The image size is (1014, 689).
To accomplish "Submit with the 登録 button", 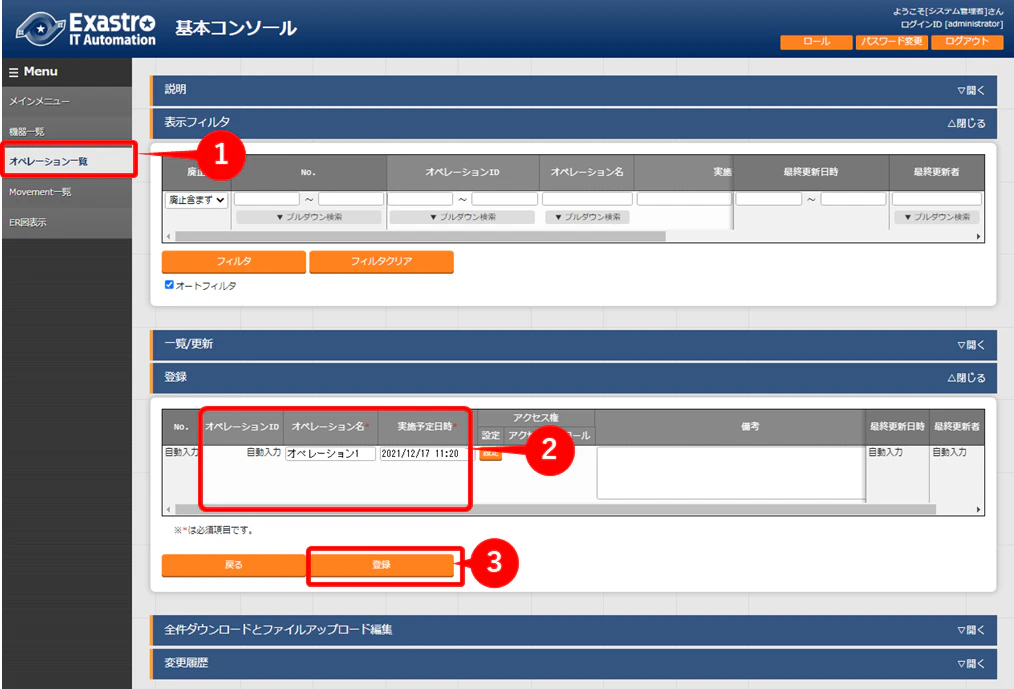I will (x=382, y=565).
